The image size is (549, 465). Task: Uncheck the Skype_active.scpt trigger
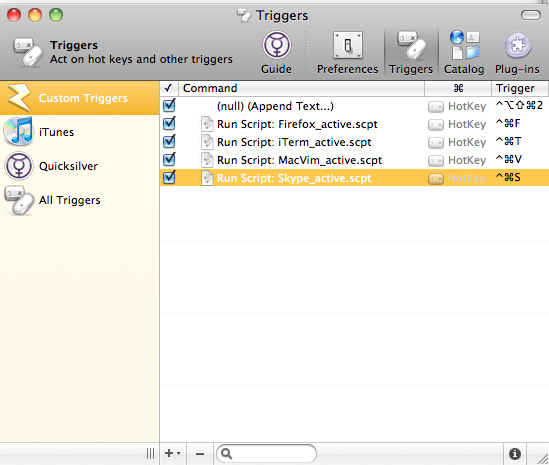click(x=169, y=178)
